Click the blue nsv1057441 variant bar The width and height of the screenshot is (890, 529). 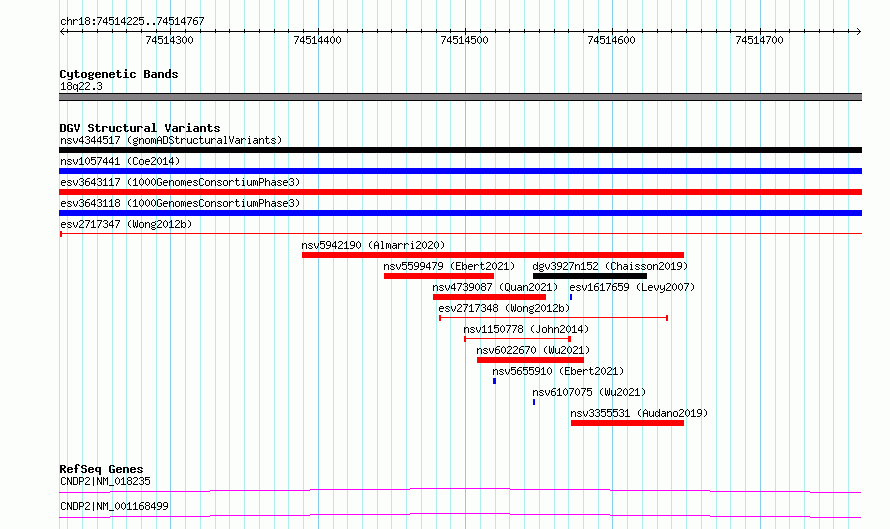point(460,171)
